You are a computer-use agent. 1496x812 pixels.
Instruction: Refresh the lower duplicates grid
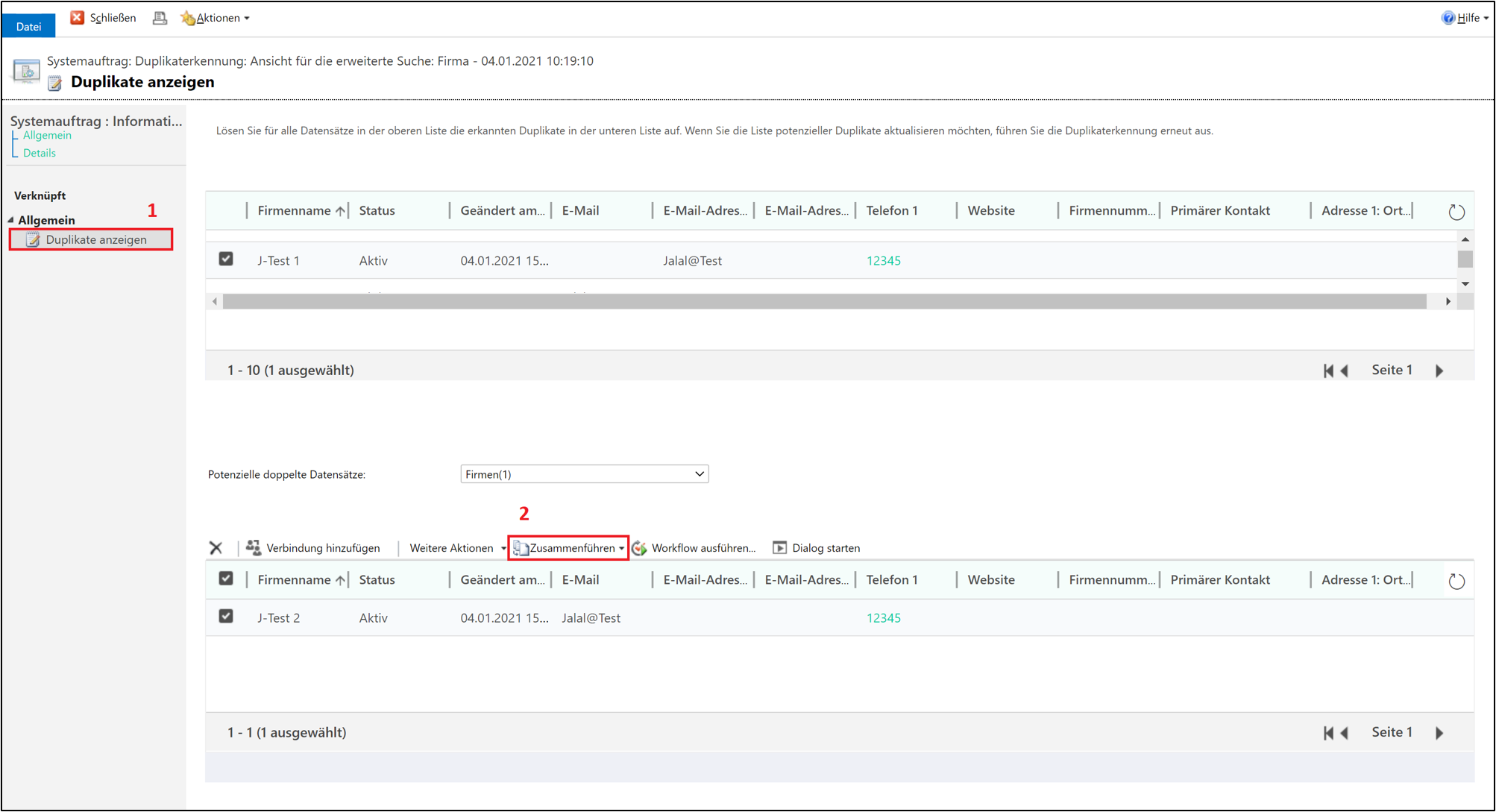(x=1456, y=582)
